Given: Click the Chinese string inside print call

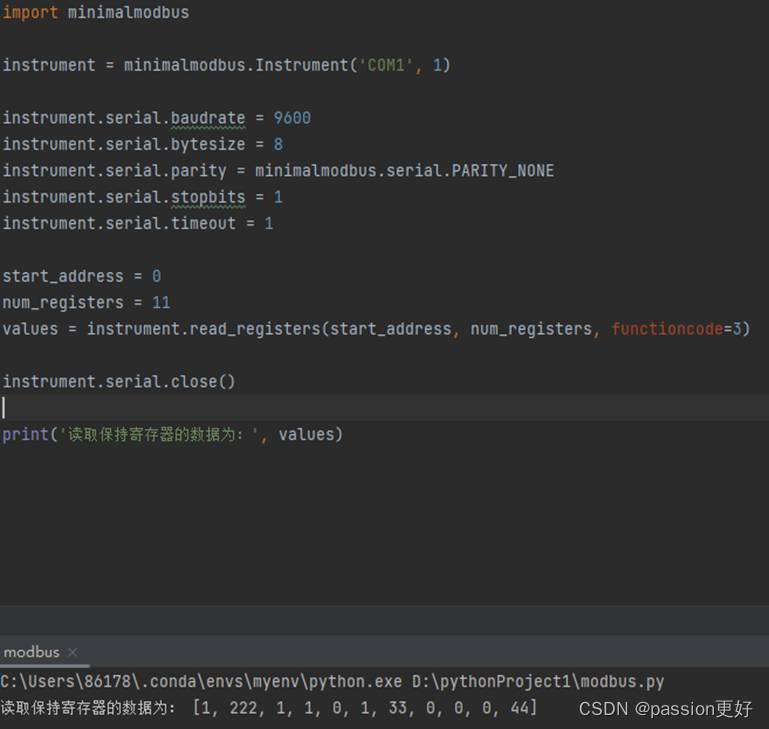Looking at the screenshot, I should click(160, 435).
